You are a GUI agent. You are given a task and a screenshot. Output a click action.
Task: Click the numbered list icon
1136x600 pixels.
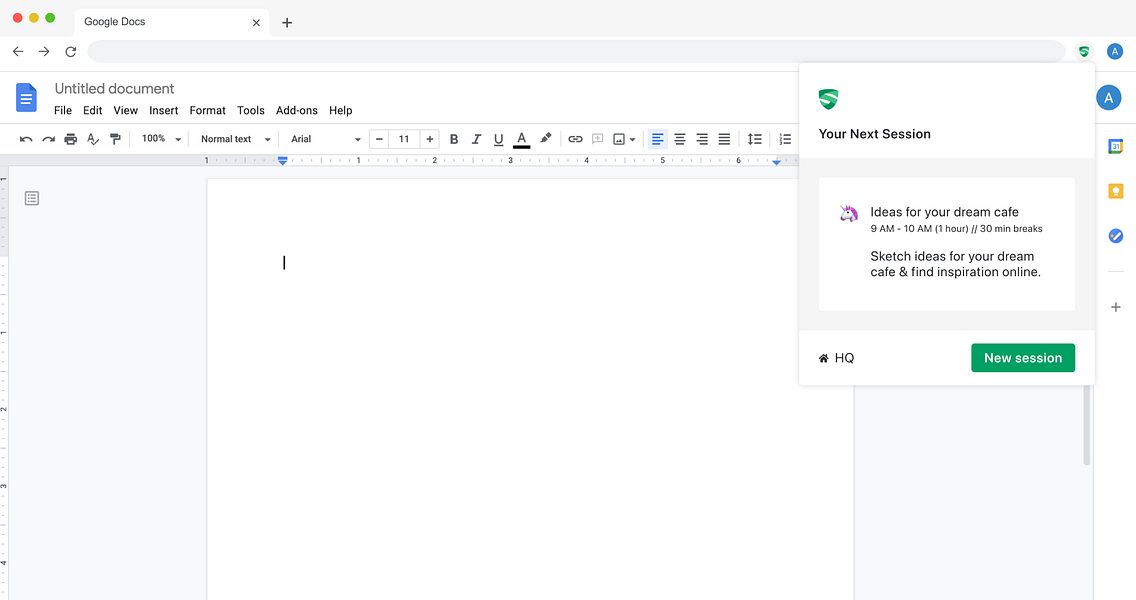coord(785,139)
